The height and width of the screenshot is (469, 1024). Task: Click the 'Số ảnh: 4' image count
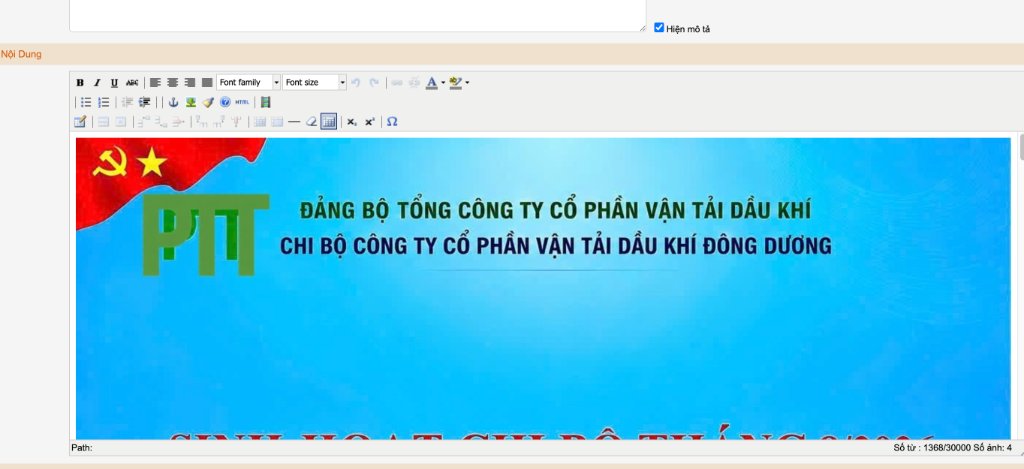click(993, 448)
